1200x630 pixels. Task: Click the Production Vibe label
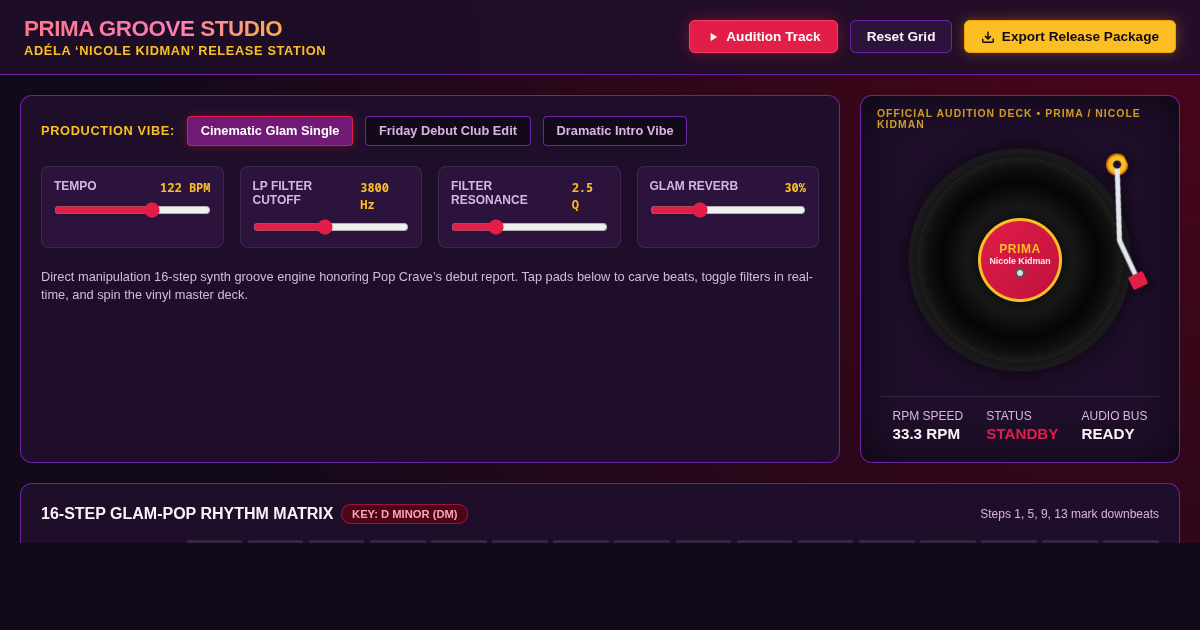click(108, 131)
